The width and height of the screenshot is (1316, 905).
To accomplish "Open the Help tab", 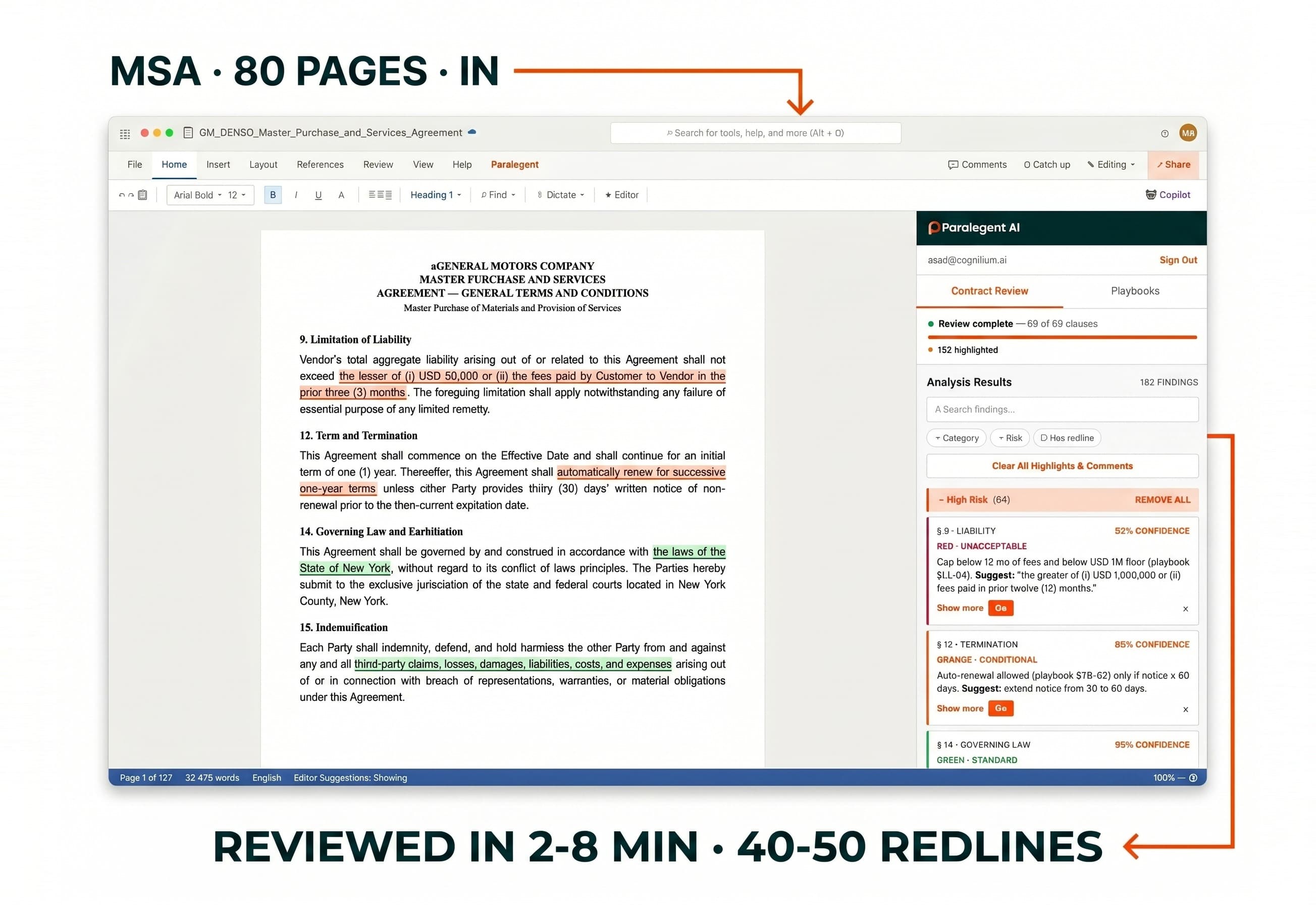I will 462,165.
